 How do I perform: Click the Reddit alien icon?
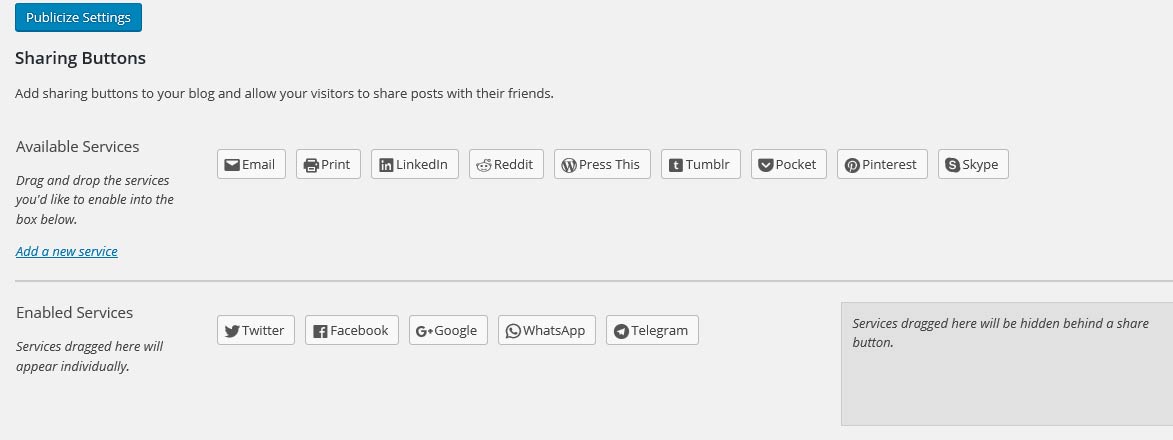click(x=484, y=165)
